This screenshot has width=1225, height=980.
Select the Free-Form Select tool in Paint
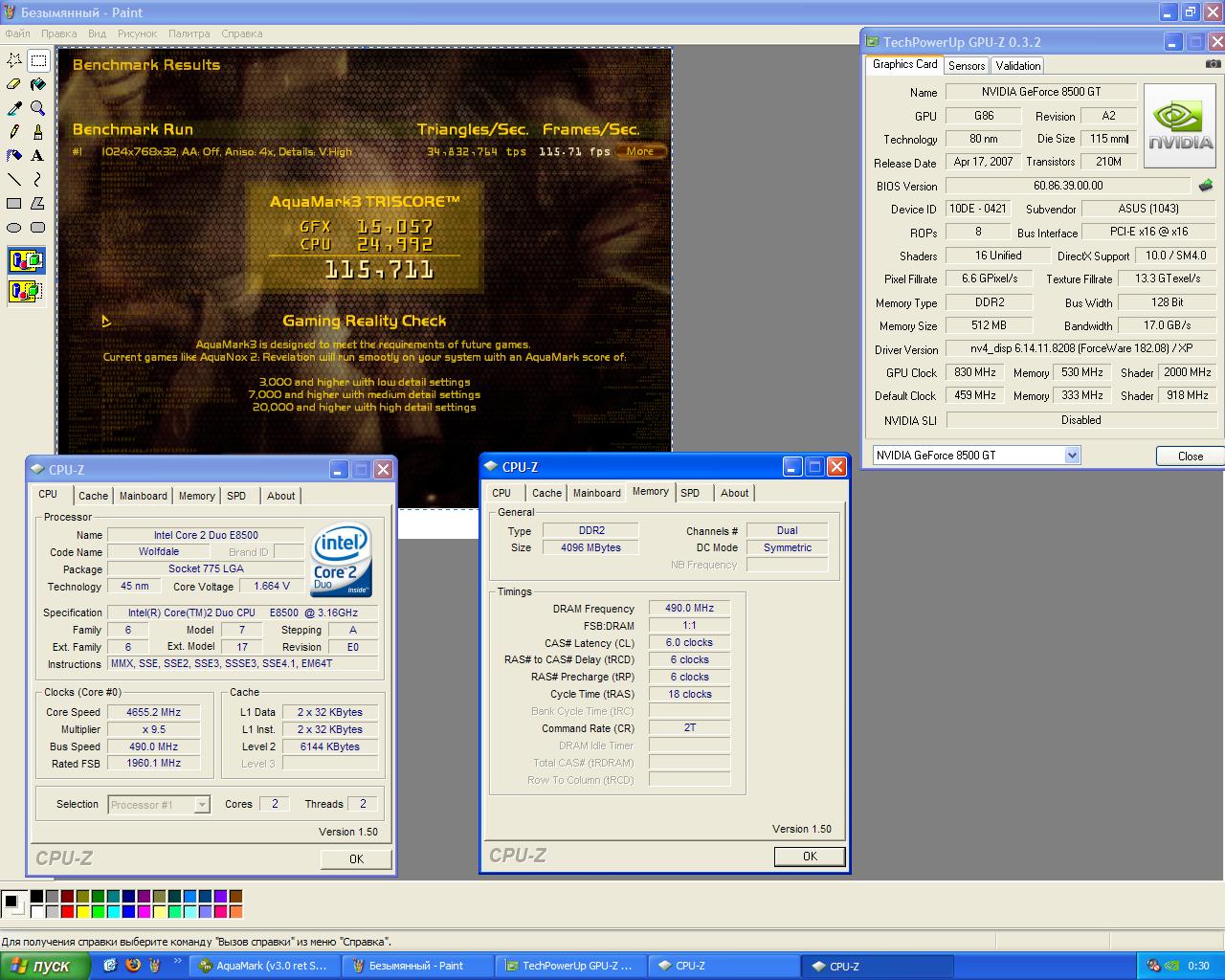click(14, 60)
